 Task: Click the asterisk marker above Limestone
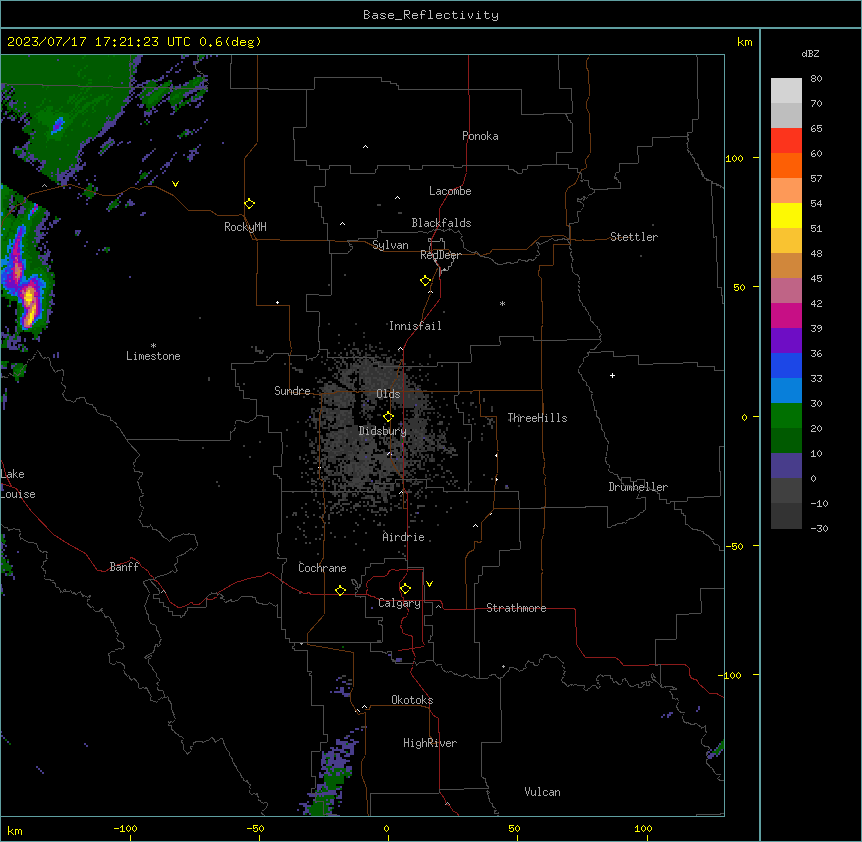(x=153, y=346)
